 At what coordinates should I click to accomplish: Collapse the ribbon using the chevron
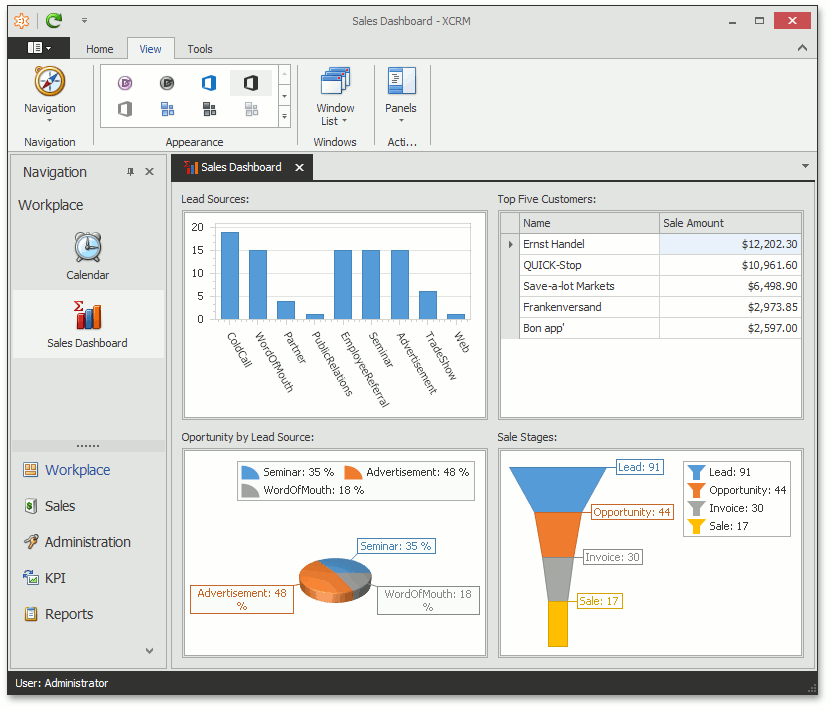[802, 48]
